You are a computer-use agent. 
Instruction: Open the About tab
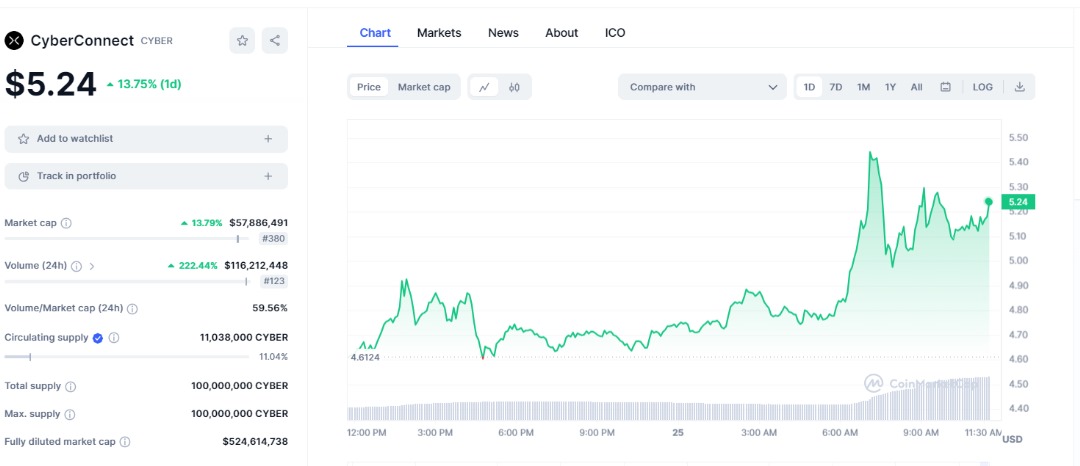[x=561, y=32]
